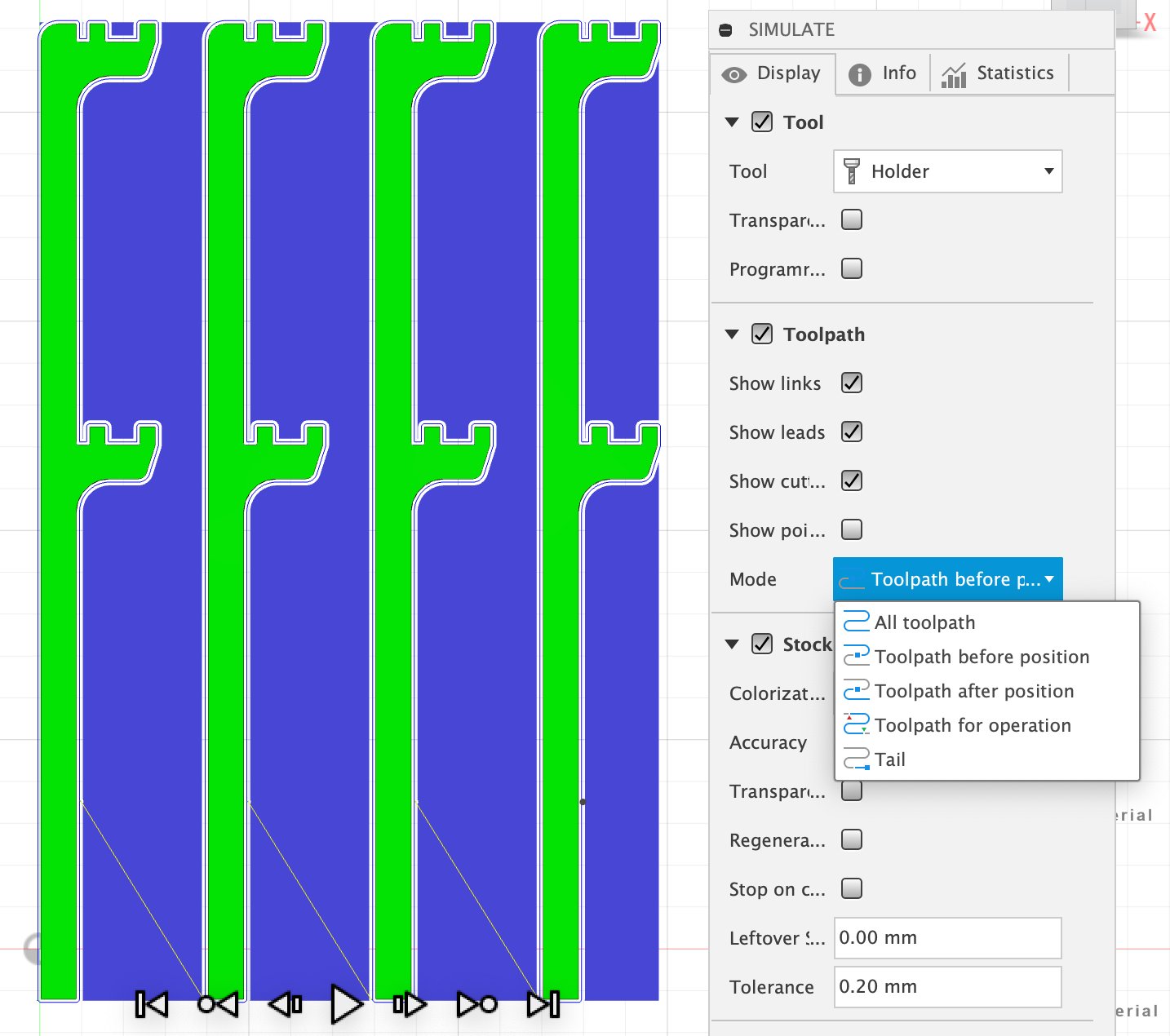Skip to the next operation

477,1004
